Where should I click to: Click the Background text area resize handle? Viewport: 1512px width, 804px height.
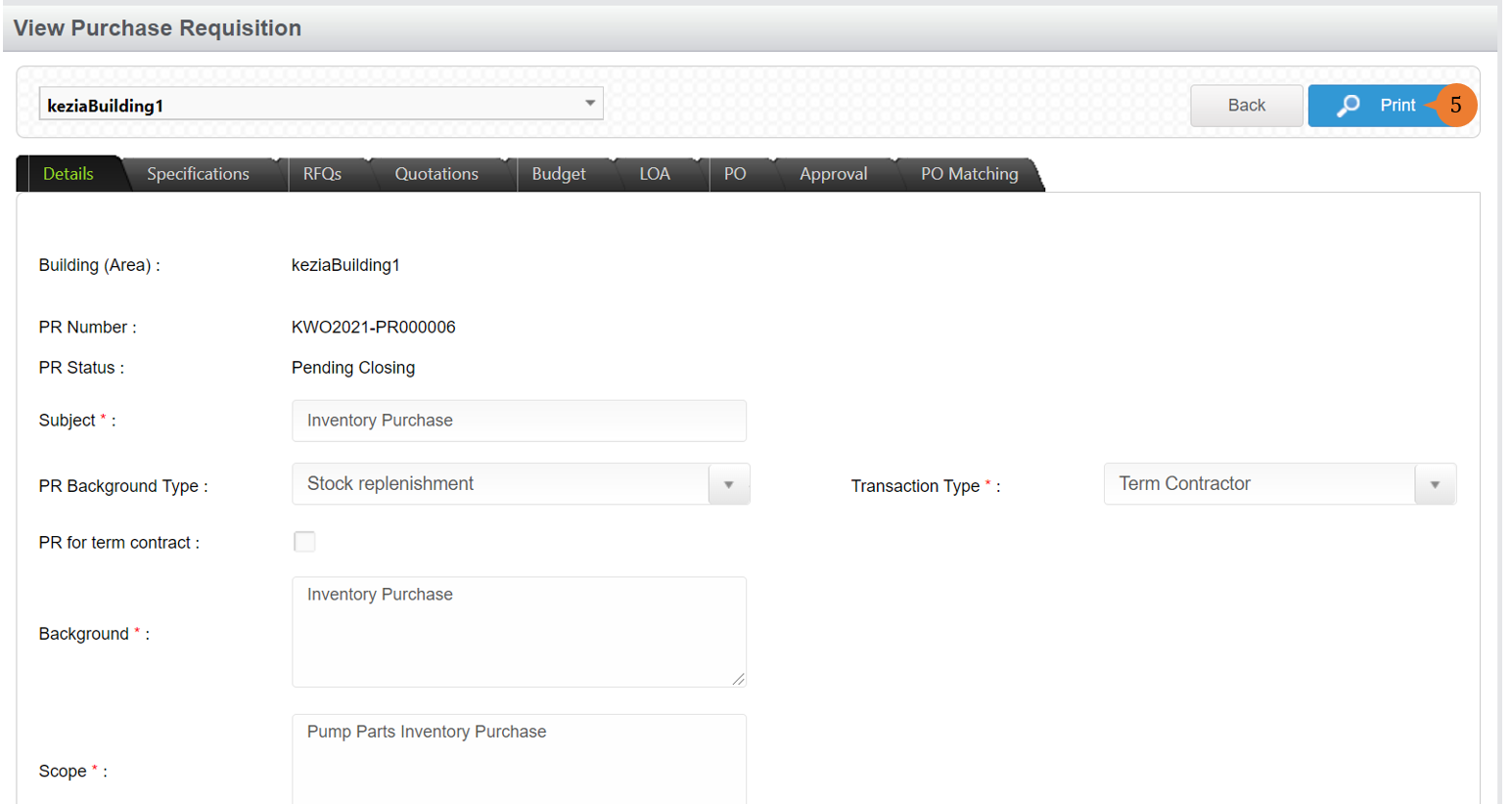click(738, 679)
